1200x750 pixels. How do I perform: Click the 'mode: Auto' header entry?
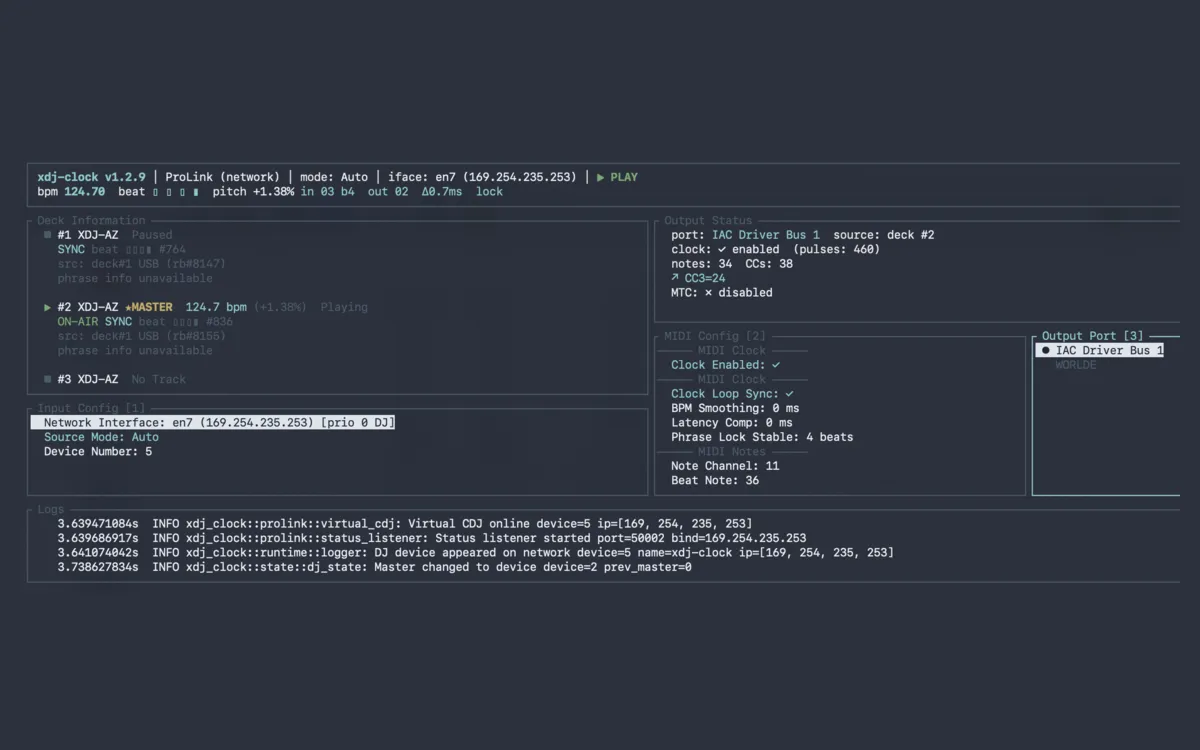pos(334,177)
